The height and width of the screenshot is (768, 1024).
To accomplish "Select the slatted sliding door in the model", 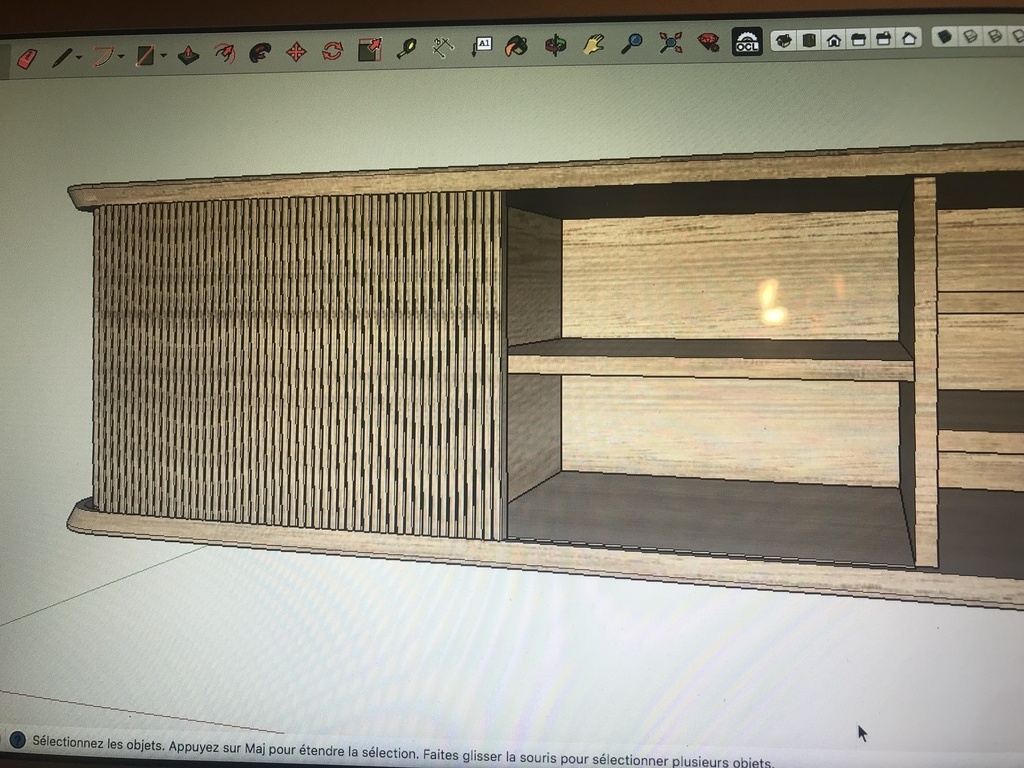I will point(297,366).
